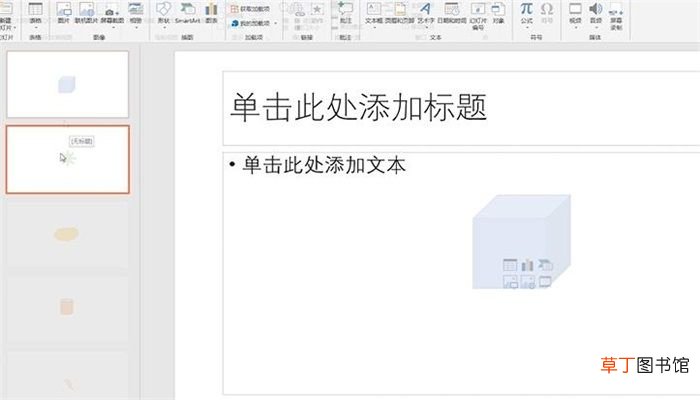
Task: Click Insert Chart icon in content placeholder
Action: pyautogui.click(x=527, y=265)
